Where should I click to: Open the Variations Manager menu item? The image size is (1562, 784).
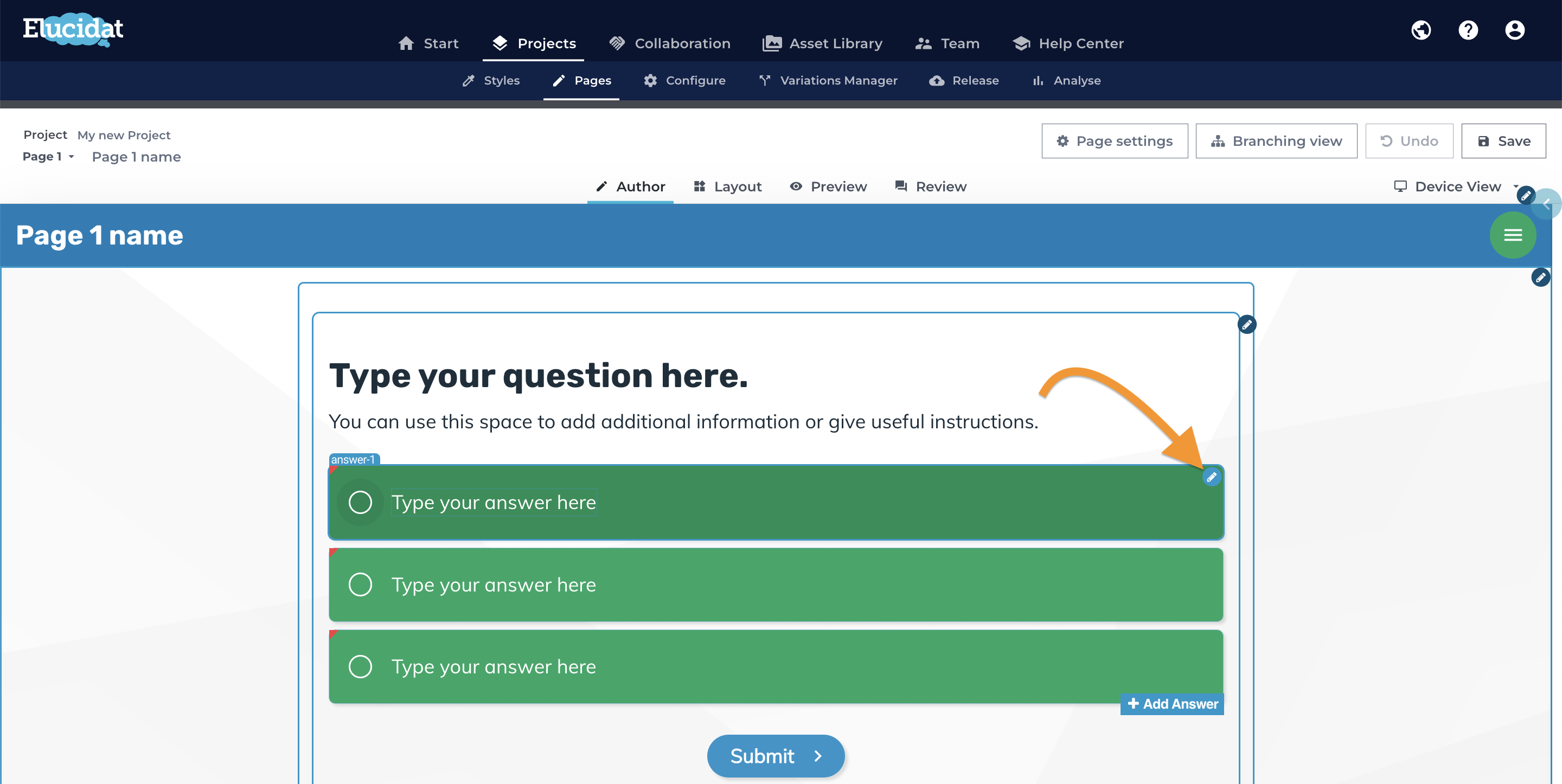pyautogui.click(x=828, y=81)
